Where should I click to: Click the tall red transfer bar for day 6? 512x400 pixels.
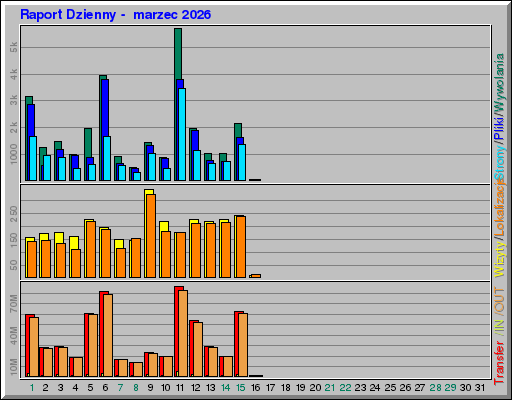[x=101, y=333]
